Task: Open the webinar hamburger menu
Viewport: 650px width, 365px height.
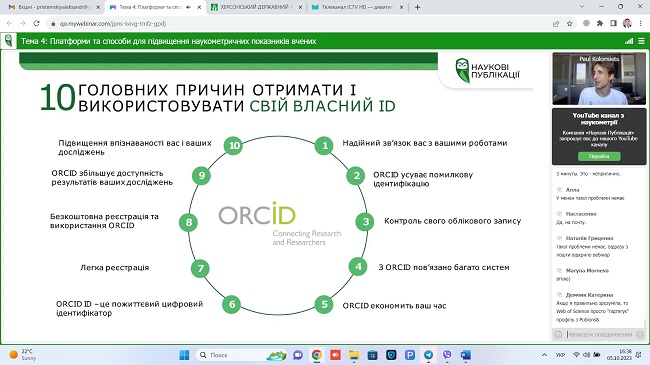Action: point(641,41)
